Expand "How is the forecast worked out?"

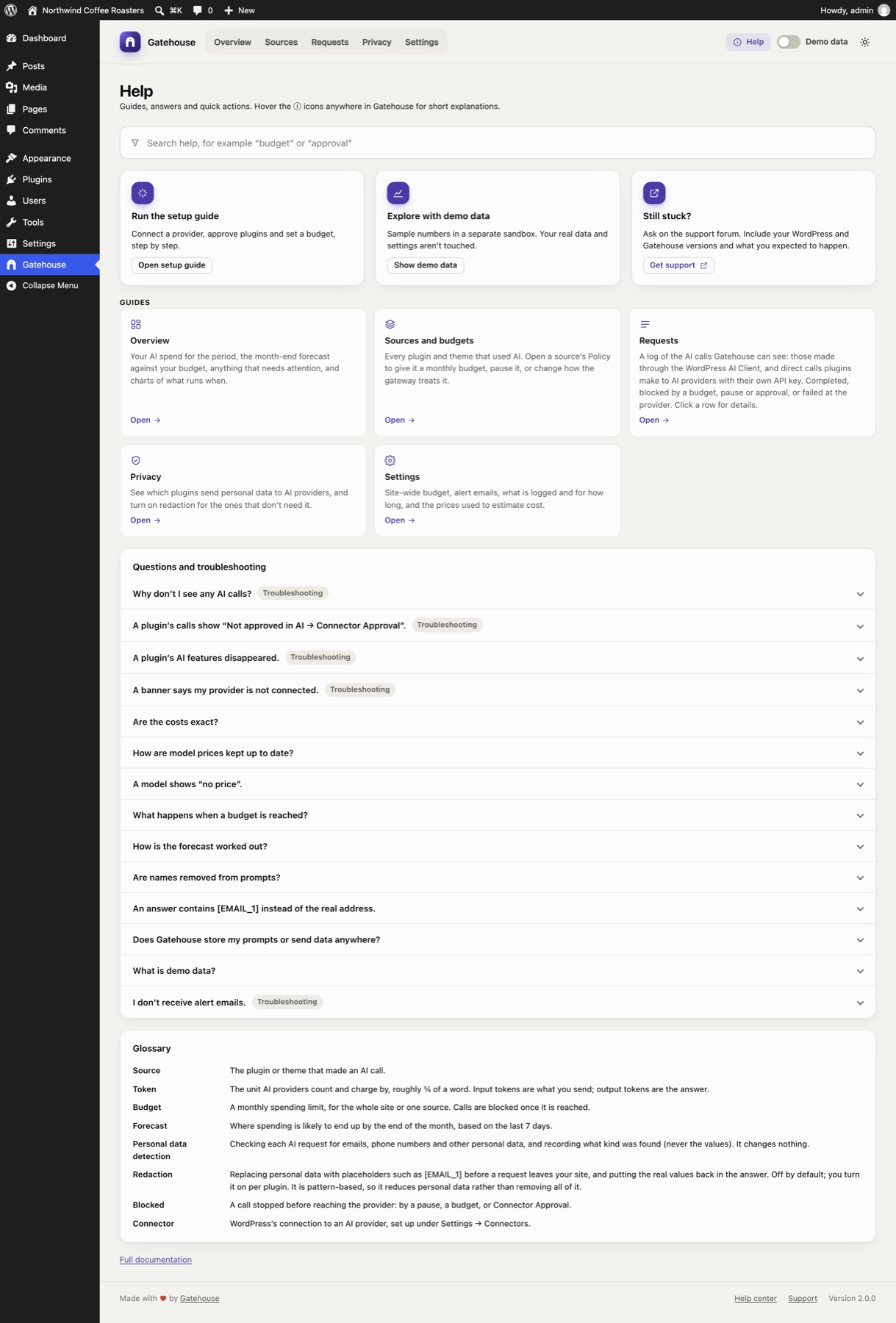(x=498, y=847)
